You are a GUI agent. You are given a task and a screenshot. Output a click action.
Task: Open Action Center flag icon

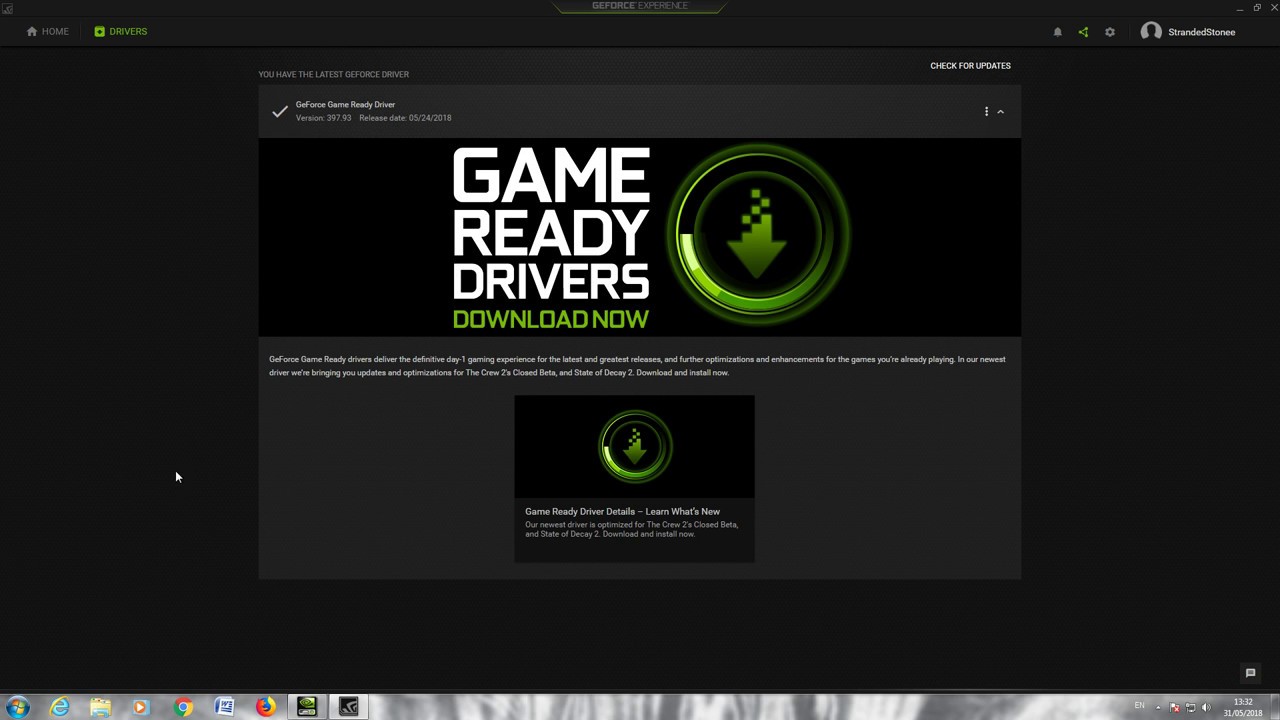pos(1175,708)
